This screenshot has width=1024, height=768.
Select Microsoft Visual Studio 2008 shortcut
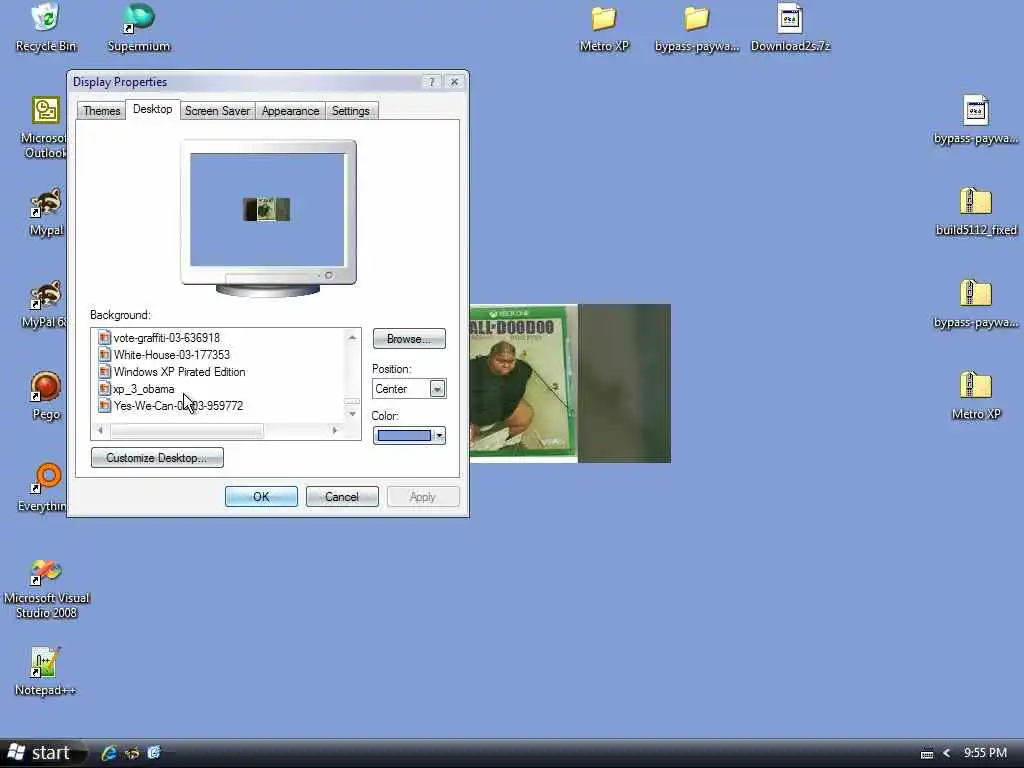coord(46,589)
